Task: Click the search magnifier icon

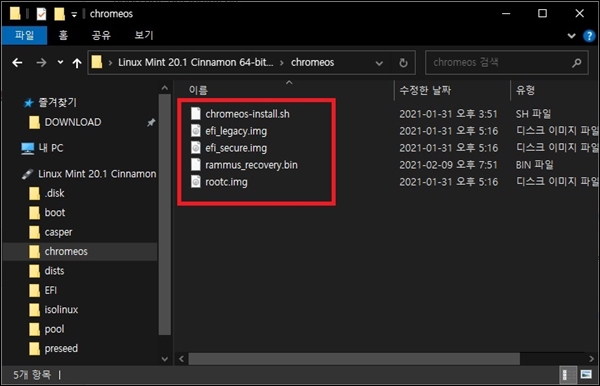Action: pos(577,63)
